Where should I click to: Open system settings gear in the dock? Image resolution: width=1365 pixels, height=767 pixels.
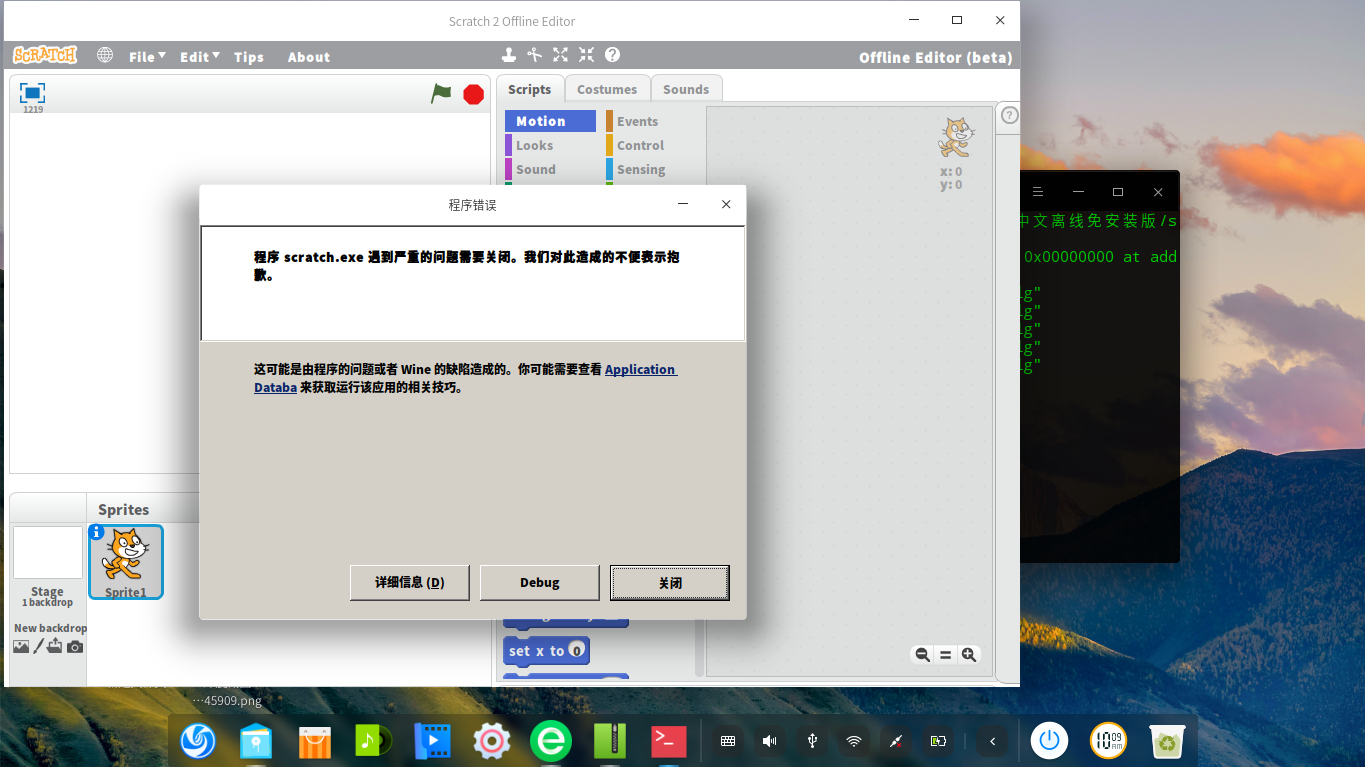coord(492,741)
